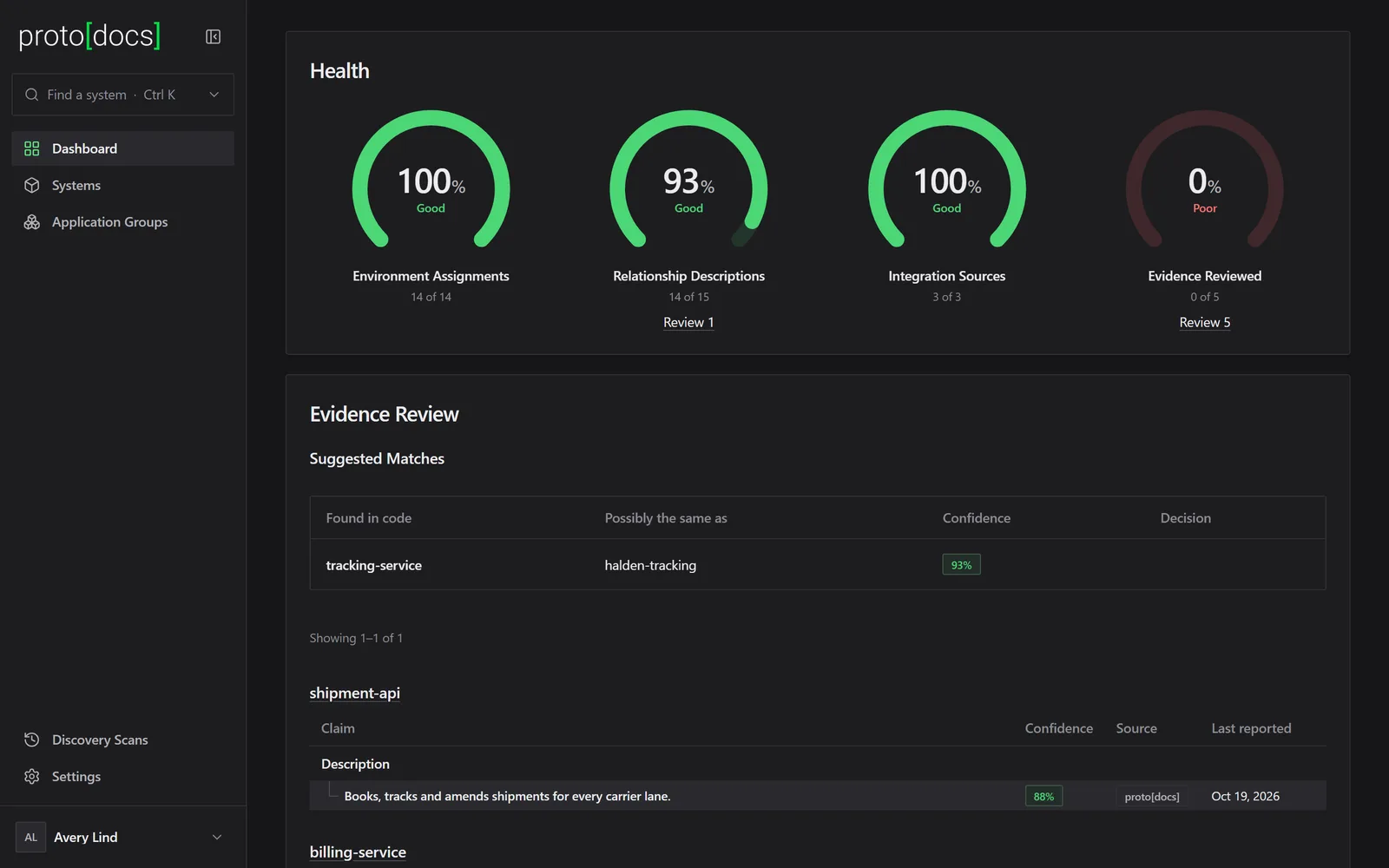Image resolution: width=1389 pixels, height=868 pixels.
Task: Open the billing-service system link
Action: click(358, 852)
